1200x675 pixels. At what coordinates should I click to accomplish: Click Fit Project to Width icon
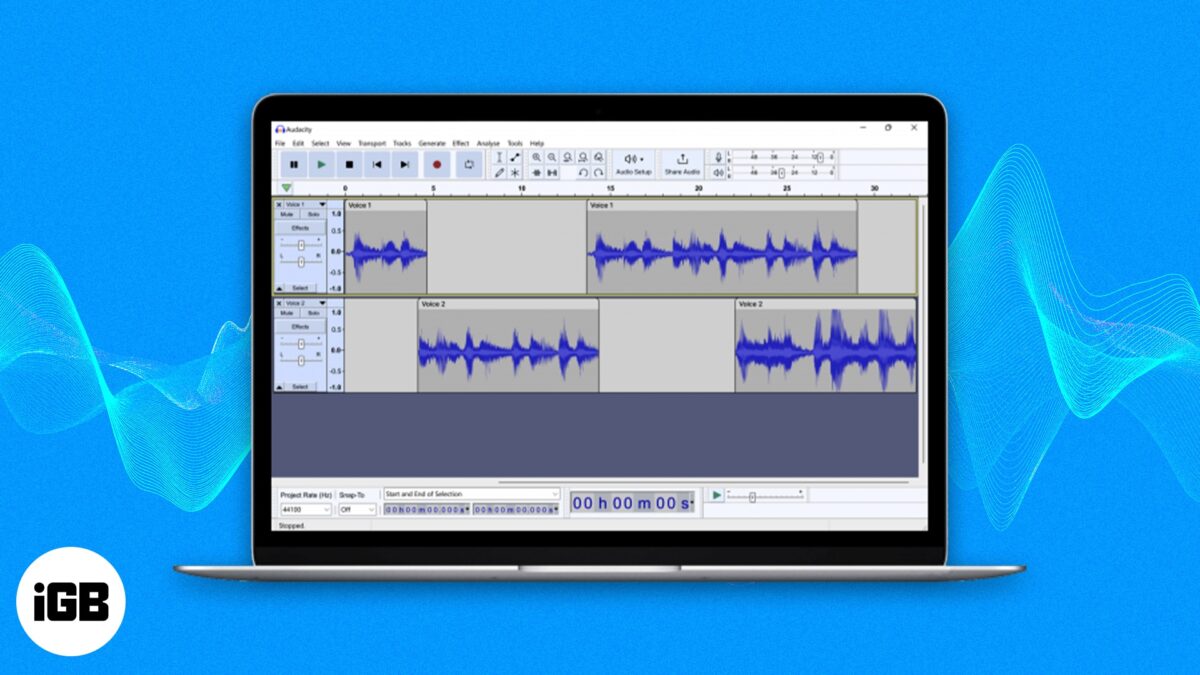coord(584,158)
